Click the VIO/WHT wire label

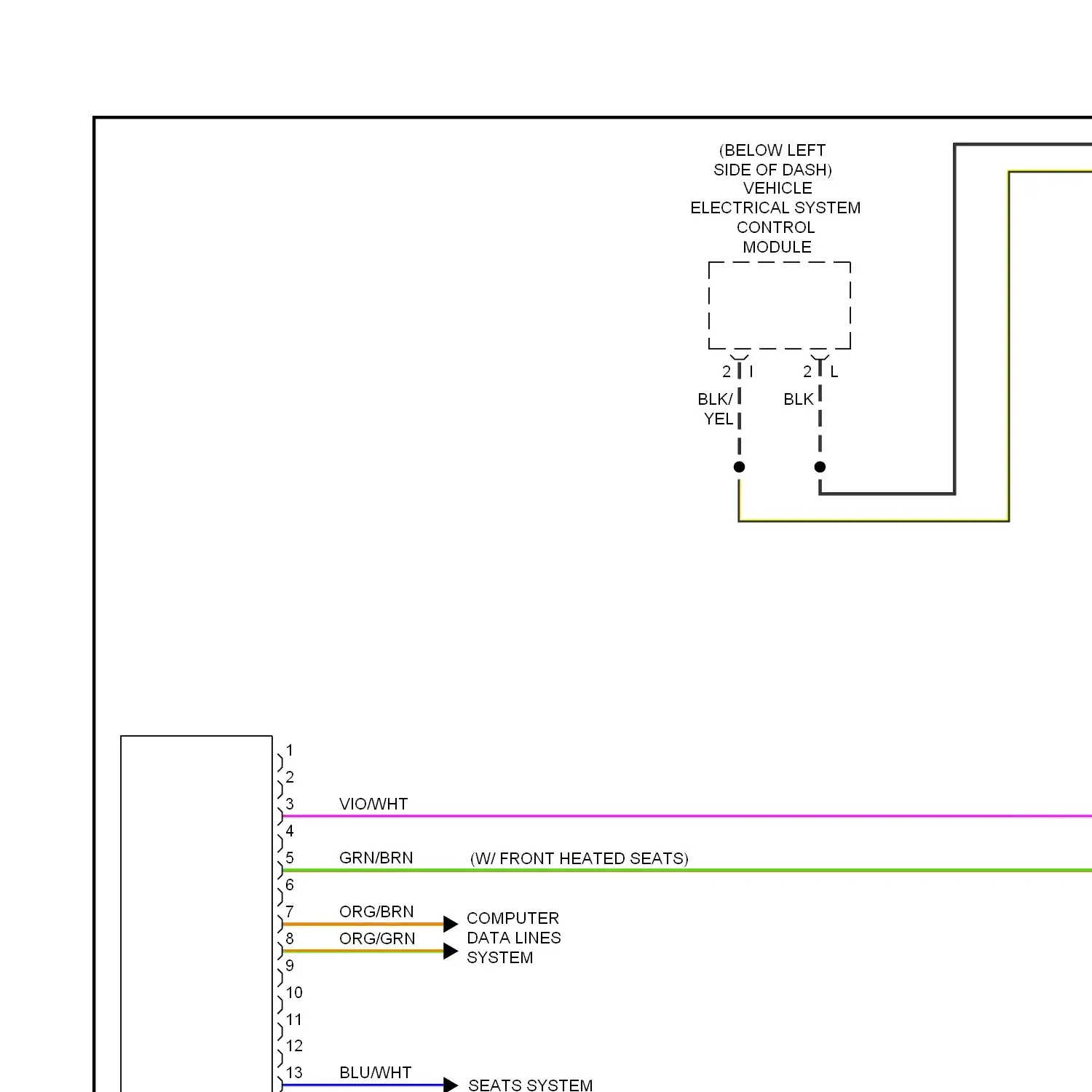click(373, 804)
